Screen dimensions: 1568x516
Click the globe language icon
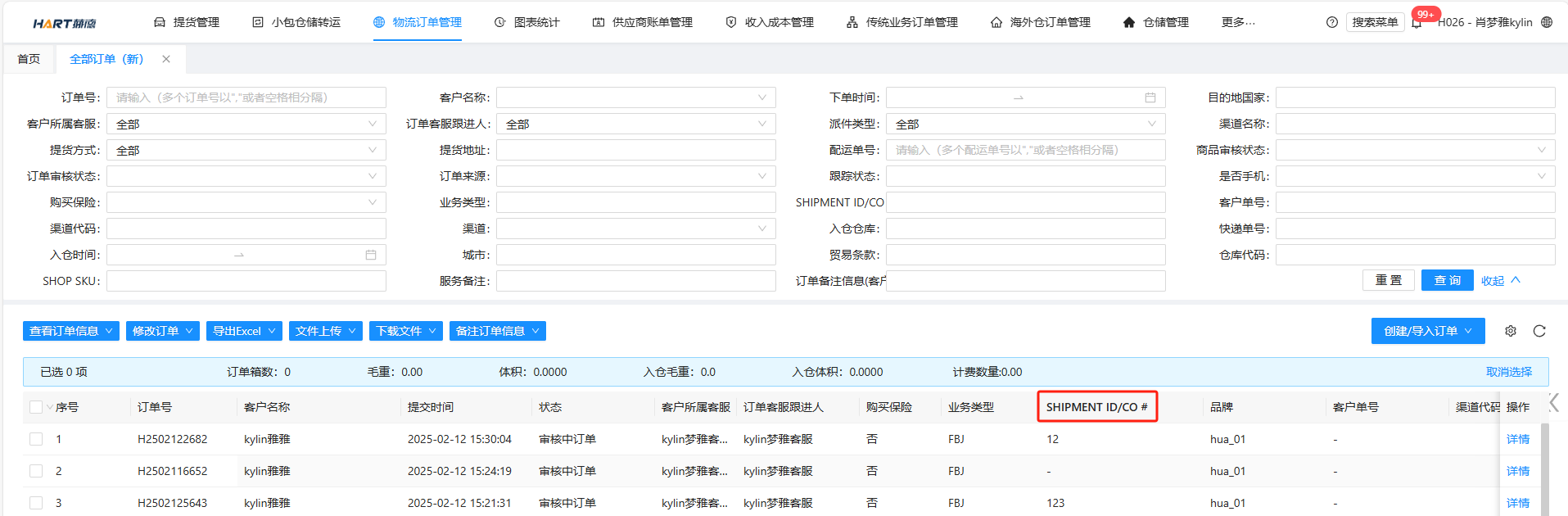click(1547, 22)
